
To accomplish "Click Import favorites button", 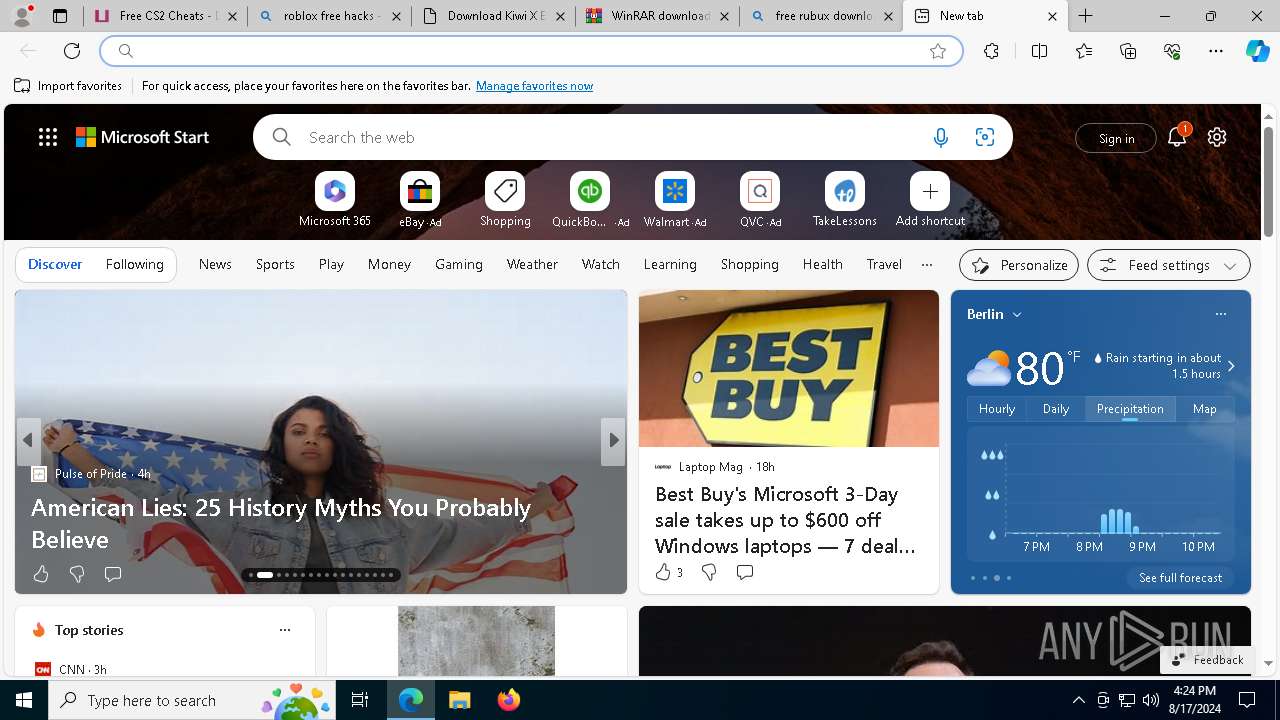I will pyautogui.click(x=68, y=86).
